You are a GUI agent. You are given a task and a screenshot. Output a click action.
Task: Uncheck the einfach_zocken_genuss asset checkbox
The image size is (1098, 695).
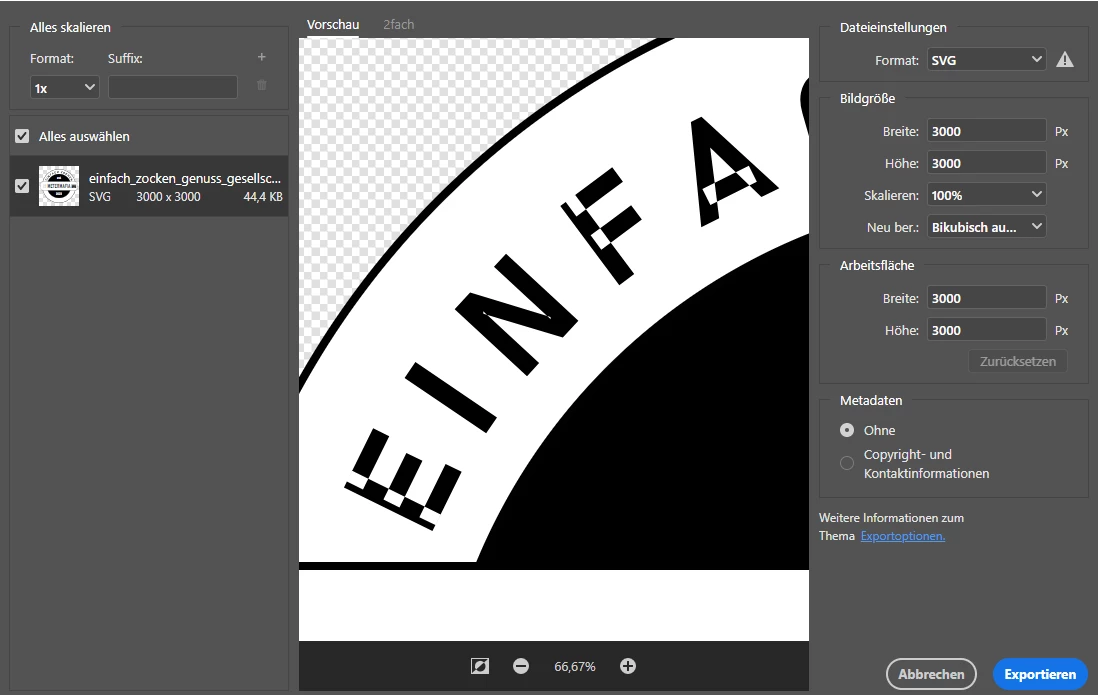click(22, 186)
